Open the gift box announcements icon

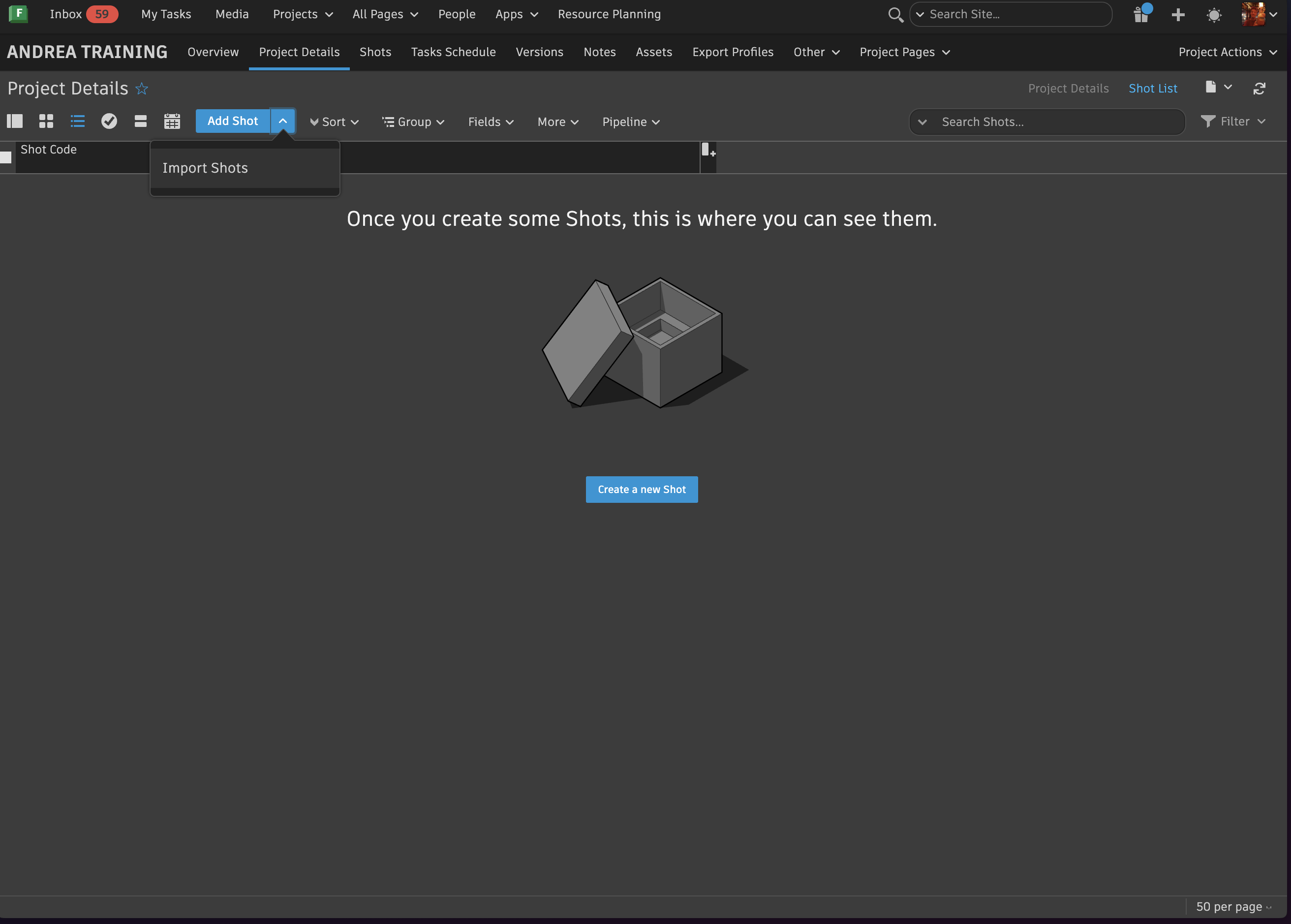point(1141,14)
